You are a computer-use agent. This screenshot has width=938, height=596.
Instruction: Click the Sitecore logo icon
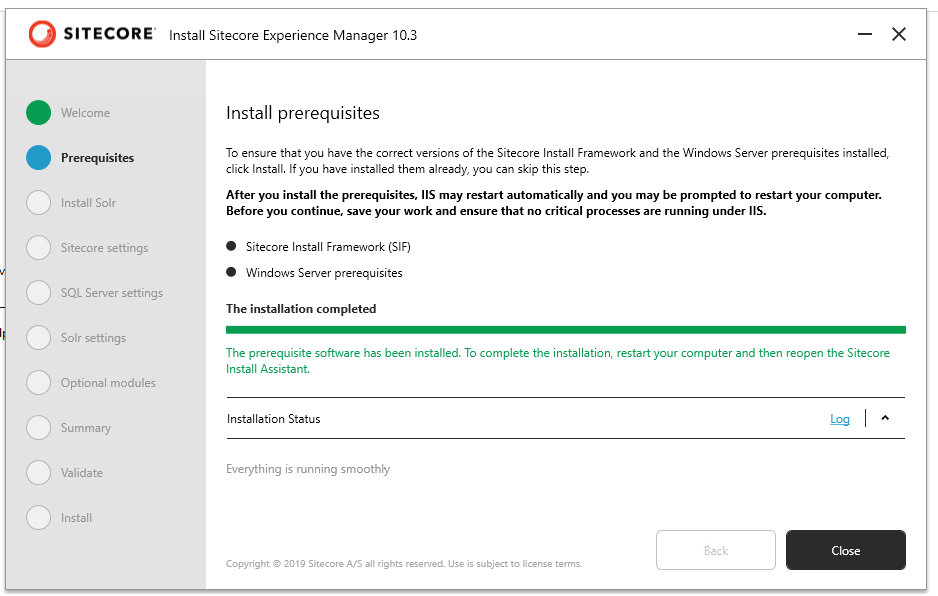(43, 35)
